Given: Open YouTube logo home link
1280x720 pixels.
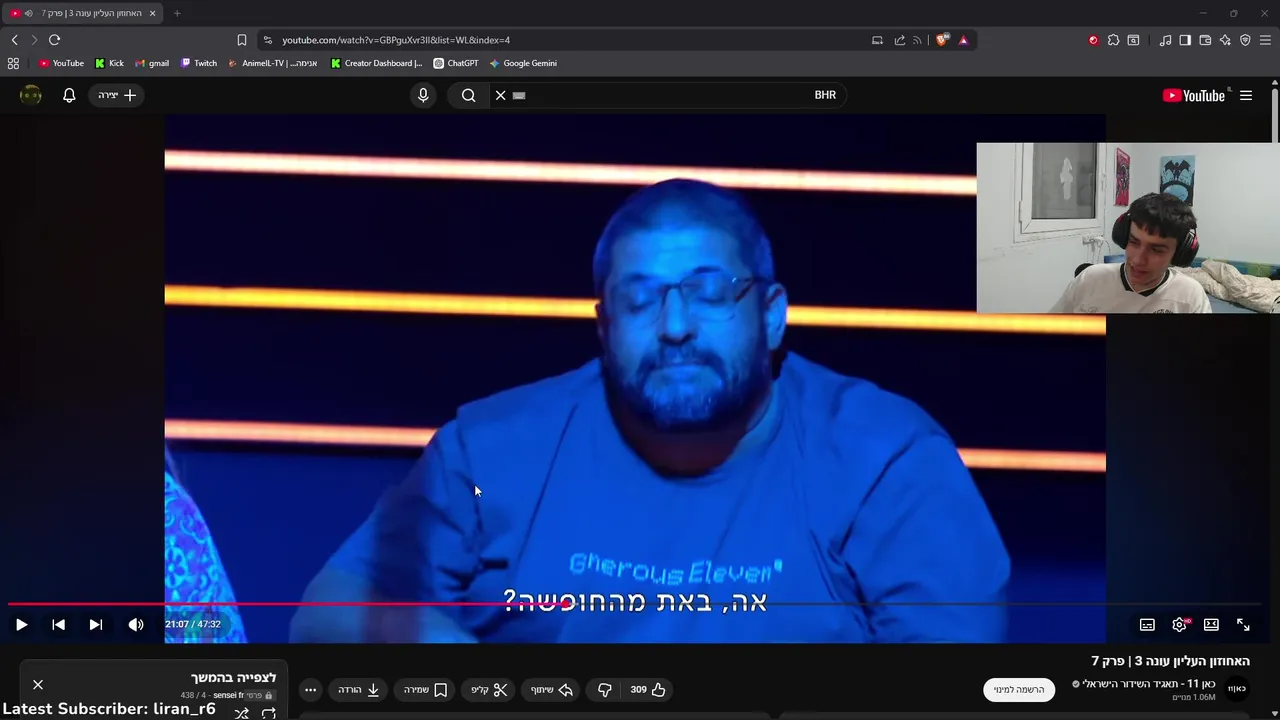Looking at the screenshot, I should click(1194, 95).
